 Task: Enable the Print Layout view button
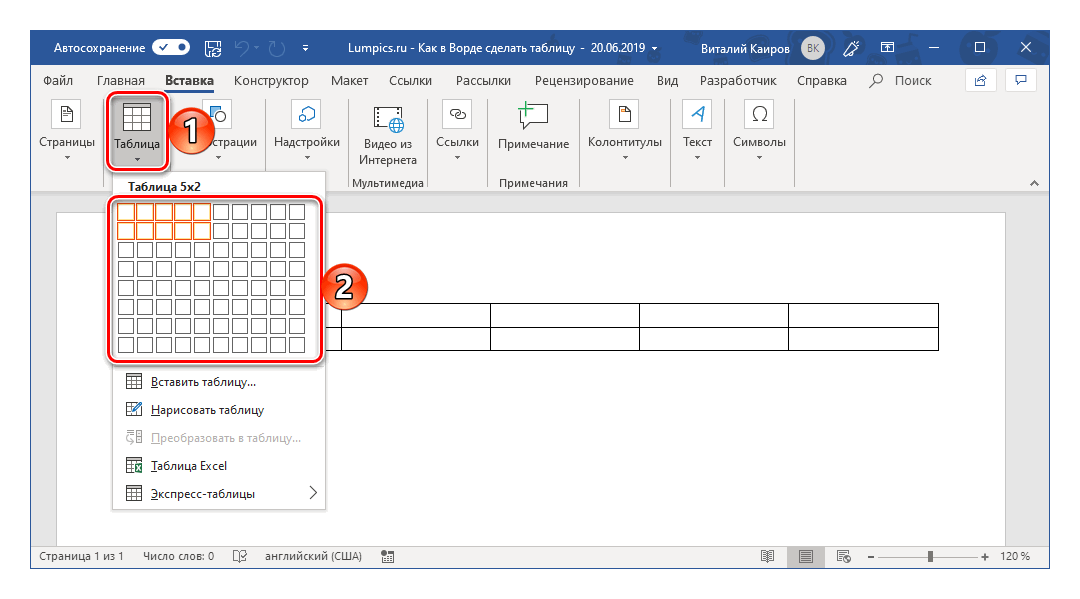click(x=805, y=556)
